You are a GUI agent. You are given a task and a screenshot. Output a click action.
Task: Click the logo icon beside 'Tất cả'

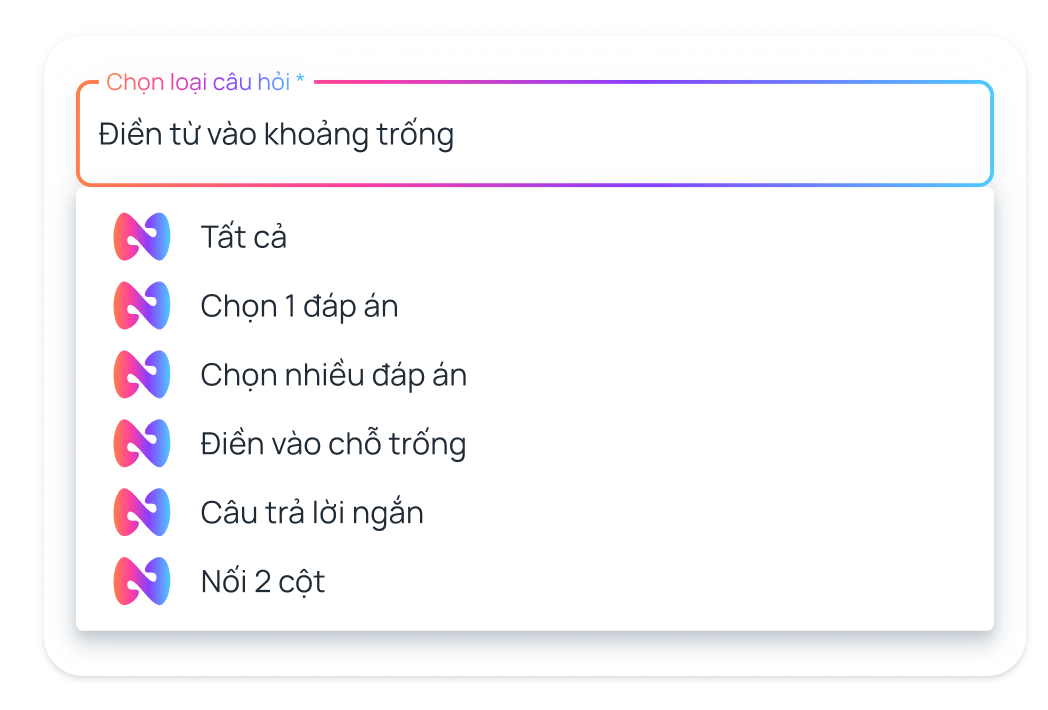pyautogui.click(x=141, y=237)
